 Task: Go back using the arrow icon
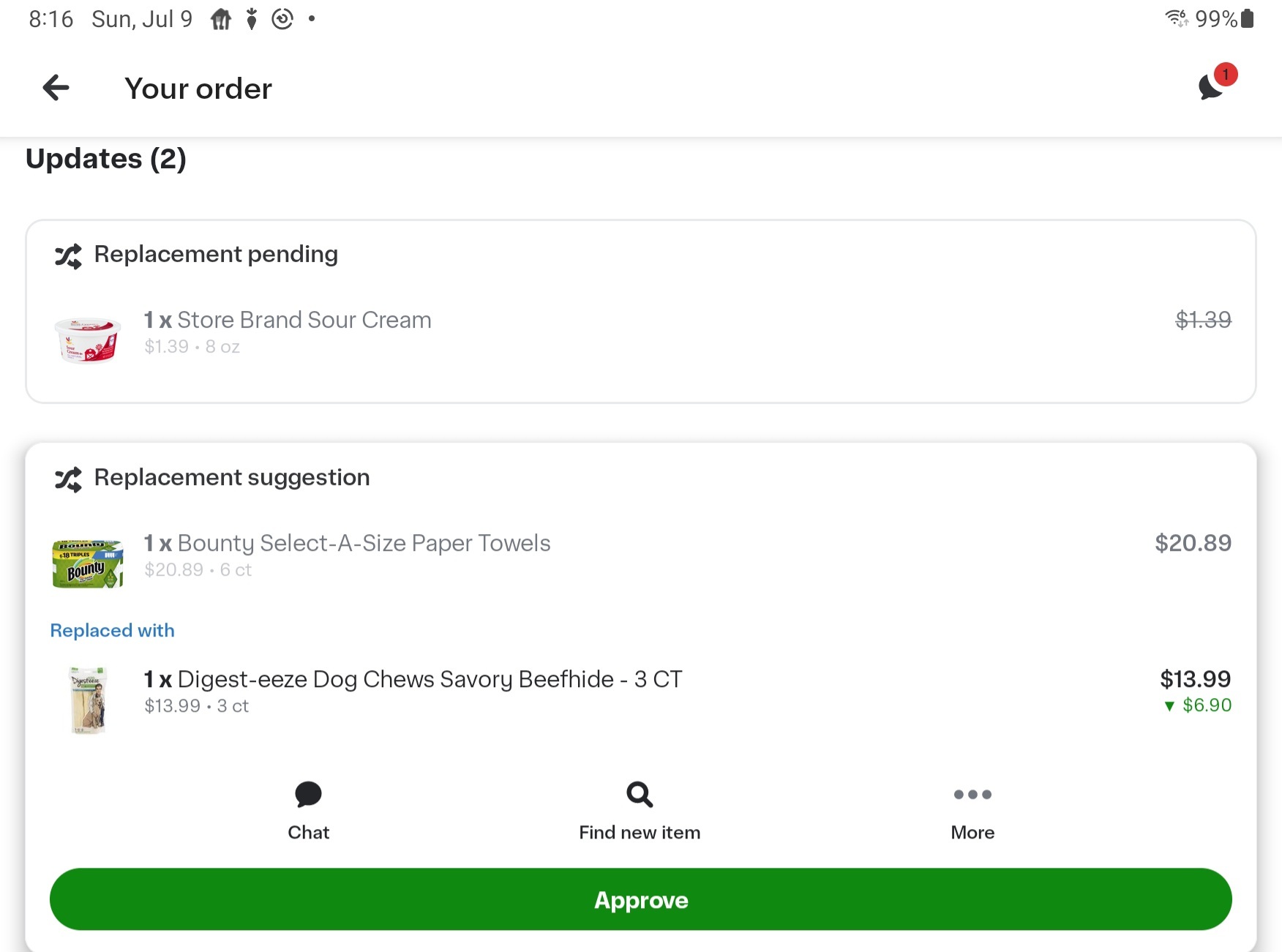[56, 88]
